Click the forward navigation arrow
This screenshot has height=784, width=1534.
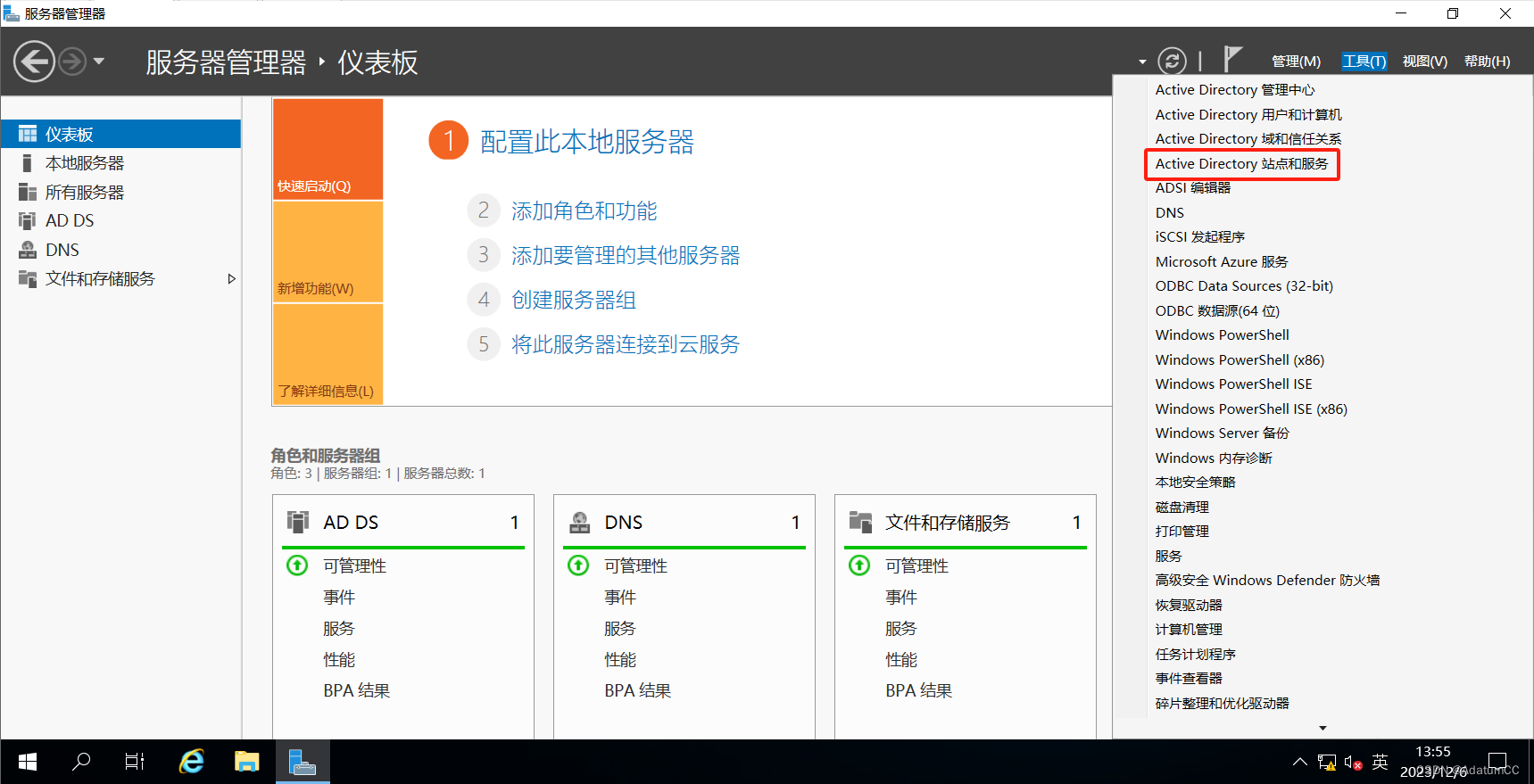72,62
